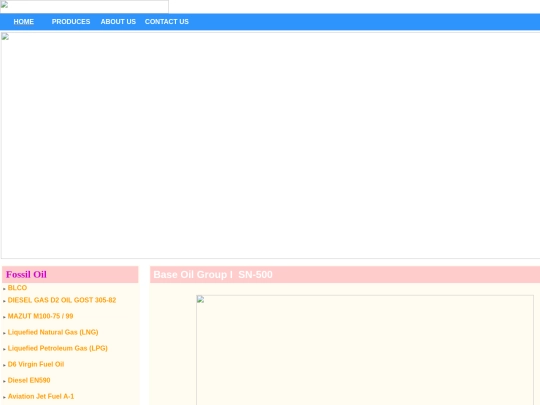Click the arrow bullet beside MAZUT M100-75 / 99

4,317
